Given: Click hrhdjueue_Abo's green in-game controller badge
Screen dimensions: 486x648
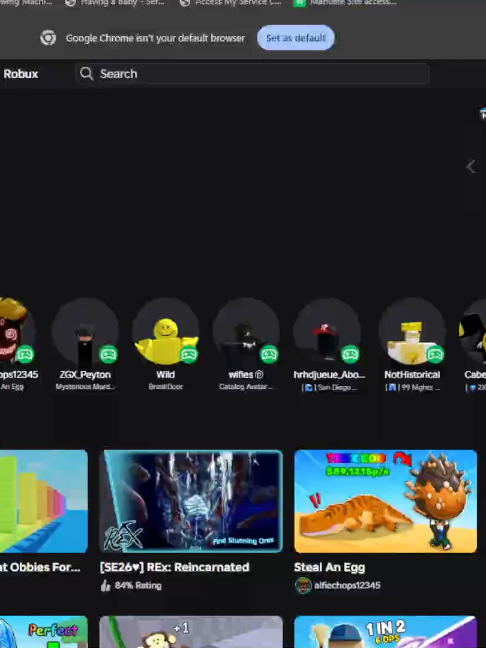Looking at the screenshot, I should pos(350,354).
